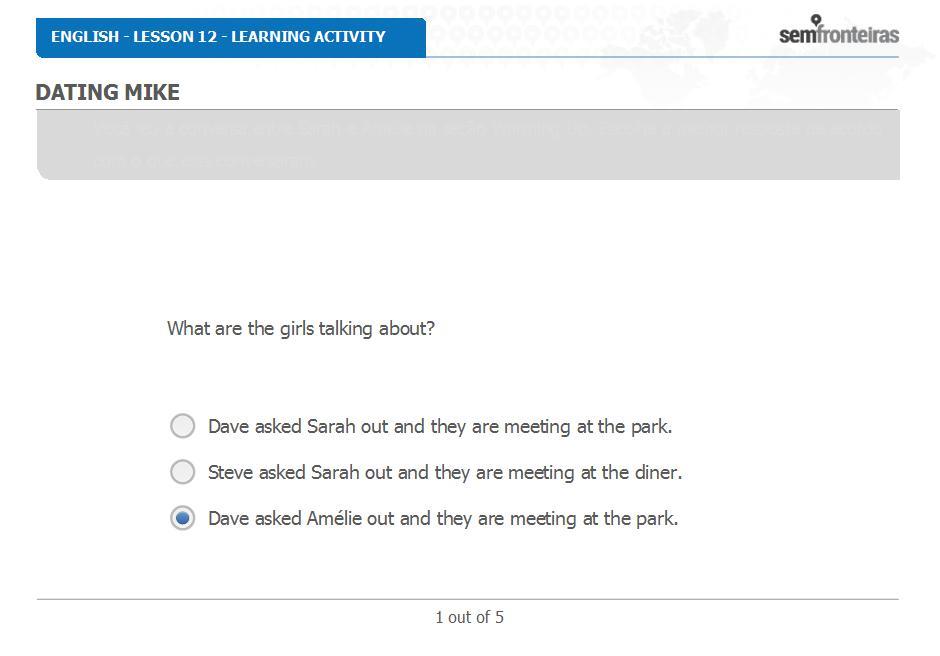
Task: Click the answer text about meeting at the diner
Action: tap(445, 473)
